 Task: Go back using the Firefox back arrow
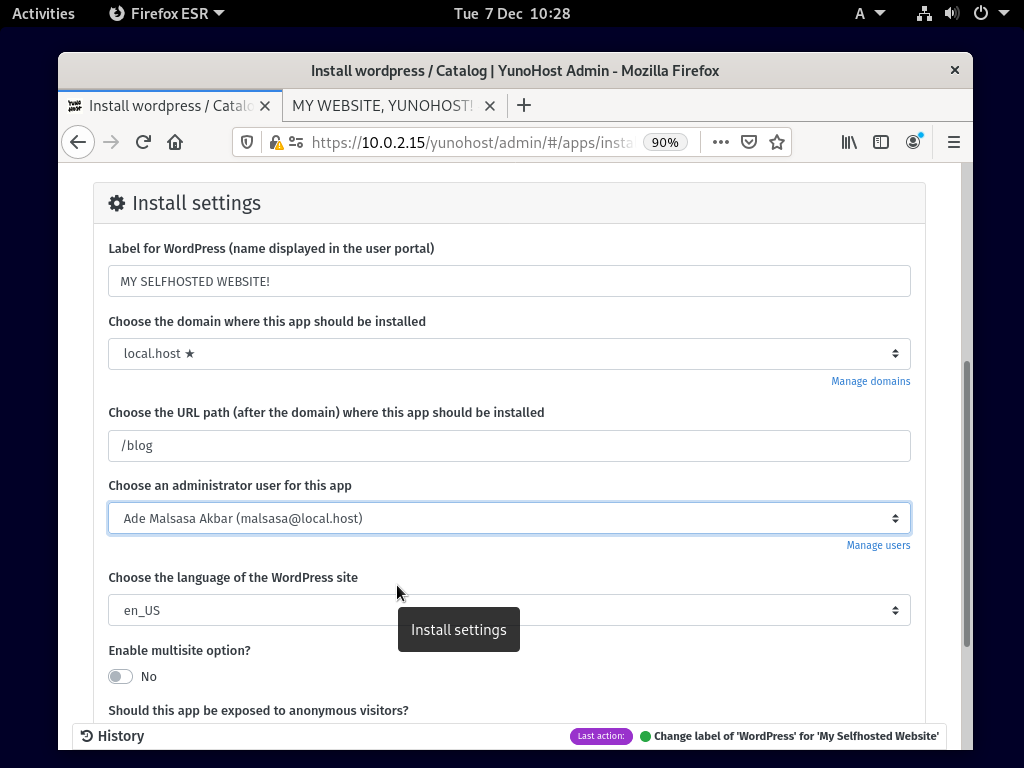click(x=78, y=142)
